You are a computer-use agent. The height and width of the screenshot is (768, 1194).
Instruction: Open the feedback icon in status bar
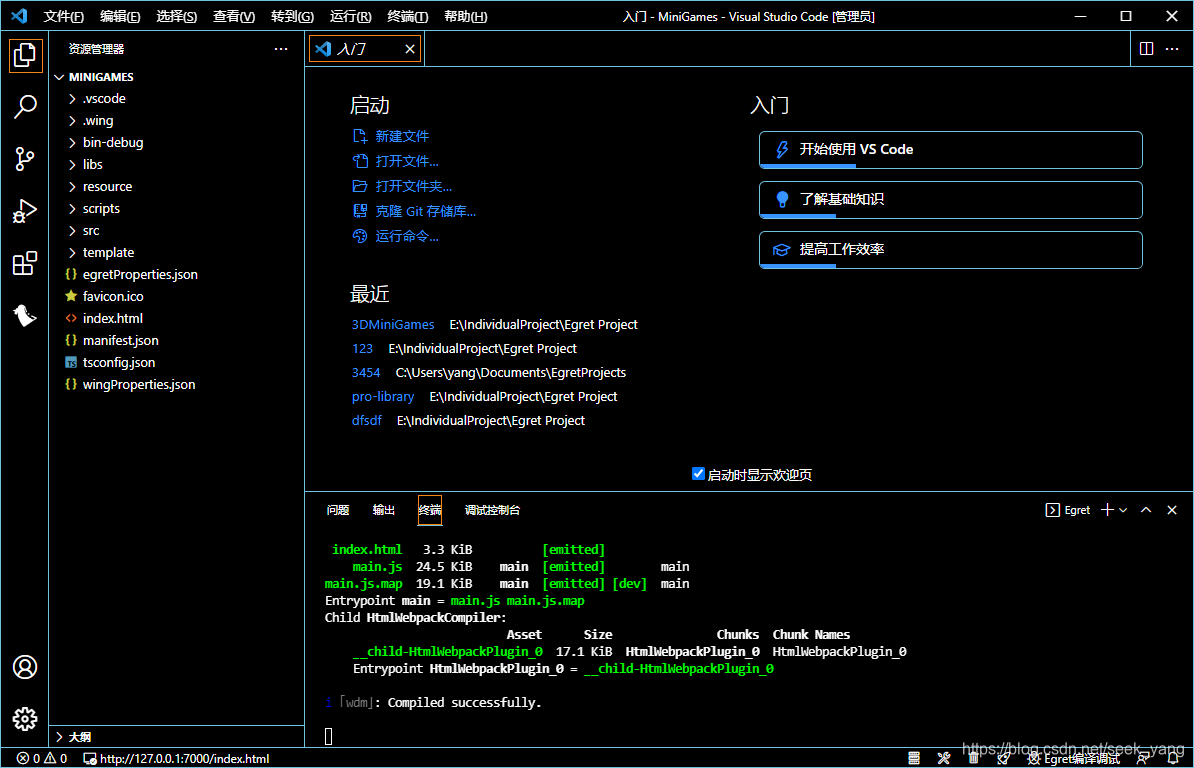(1143, 758)
